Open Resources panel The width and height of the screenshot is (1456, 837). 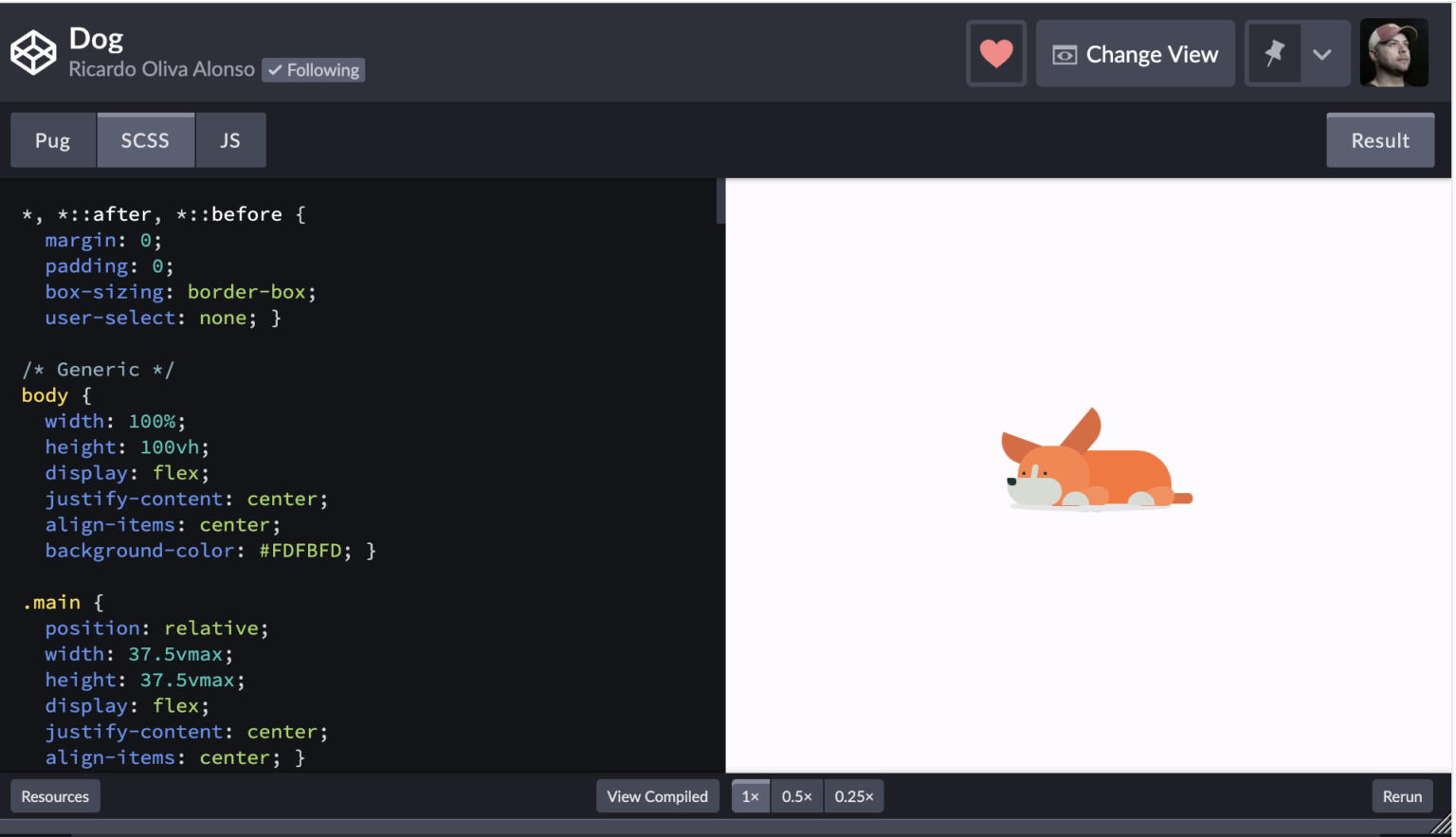(54, 796)
